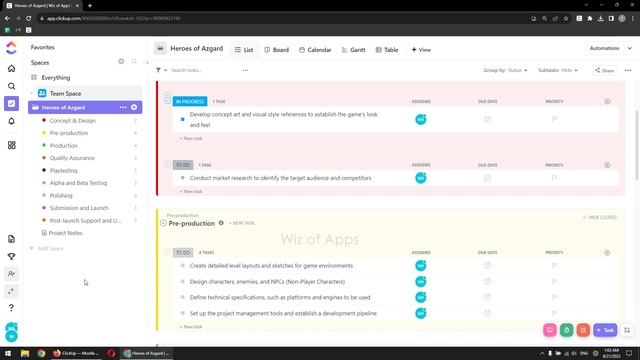
Task: Open the apps grid button at bottom right
Action: [627, 330]
